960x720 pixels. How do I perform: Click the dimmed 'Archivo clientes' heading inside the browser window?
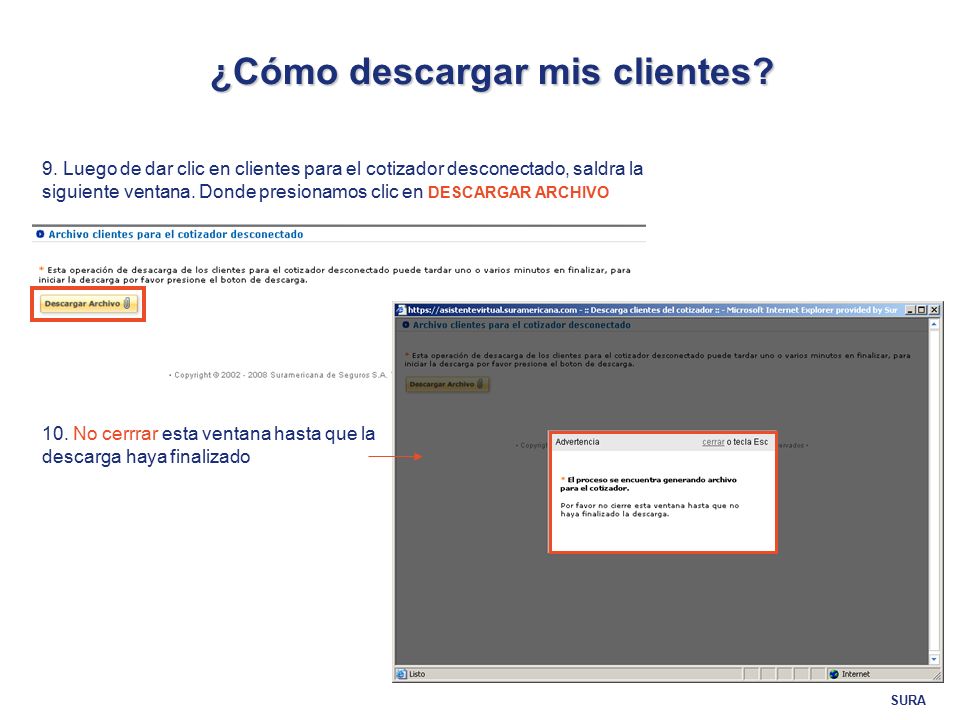point(521,325)
